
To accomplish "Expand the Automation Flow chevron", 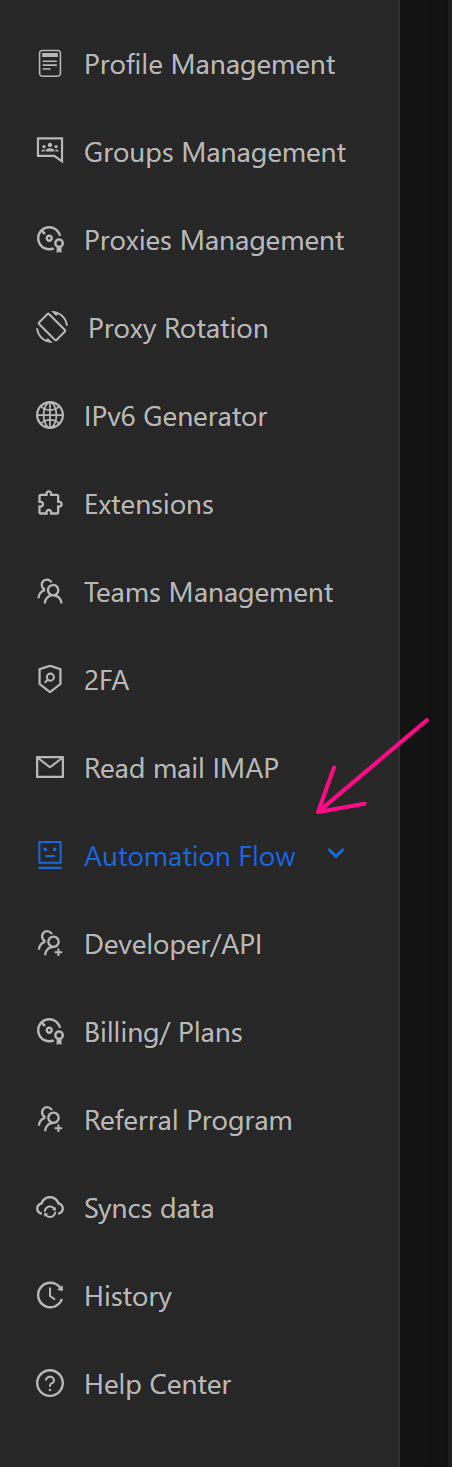I will tap(336, 854).
